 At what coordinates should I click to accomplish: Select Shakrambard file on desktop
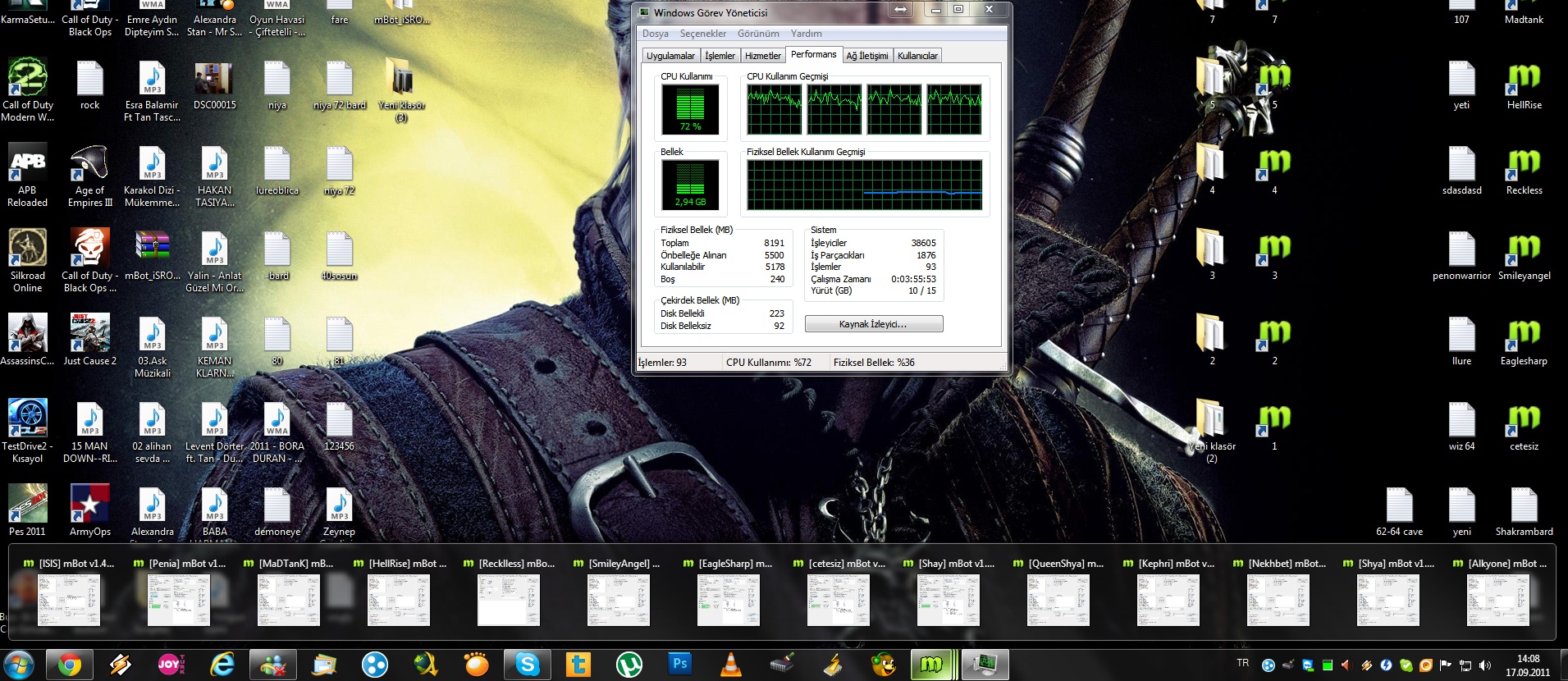(x=1525, y=510)
